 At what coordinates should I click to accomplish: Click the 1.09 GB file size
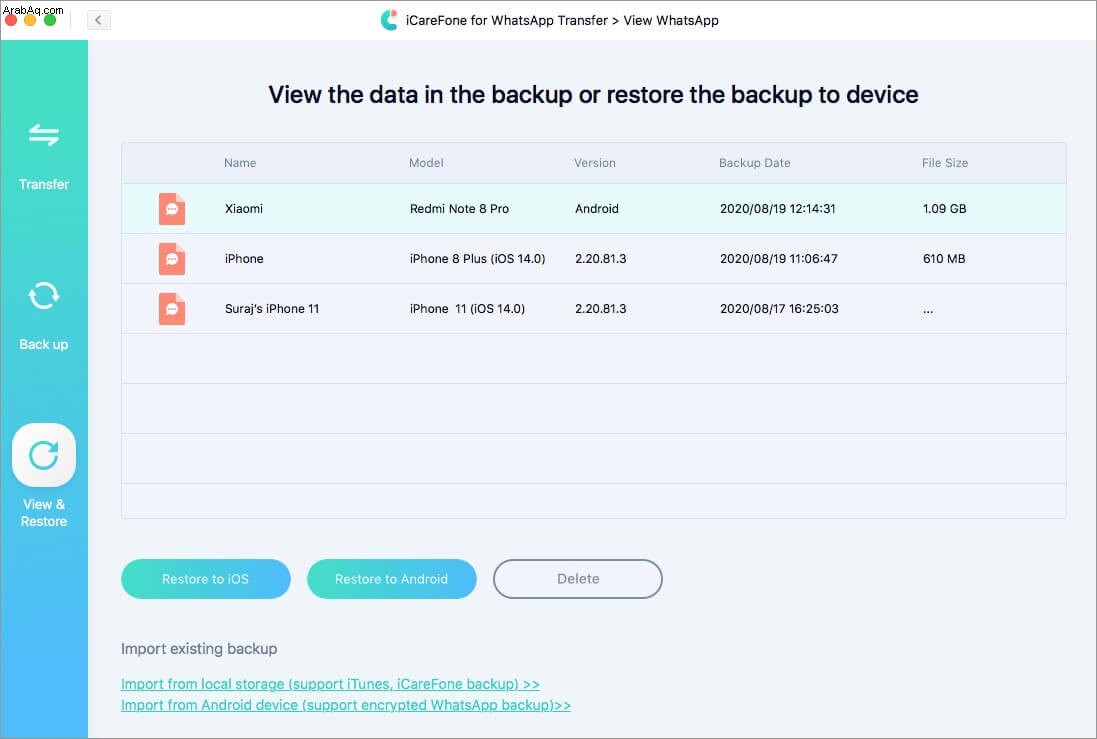pos(944,209)
